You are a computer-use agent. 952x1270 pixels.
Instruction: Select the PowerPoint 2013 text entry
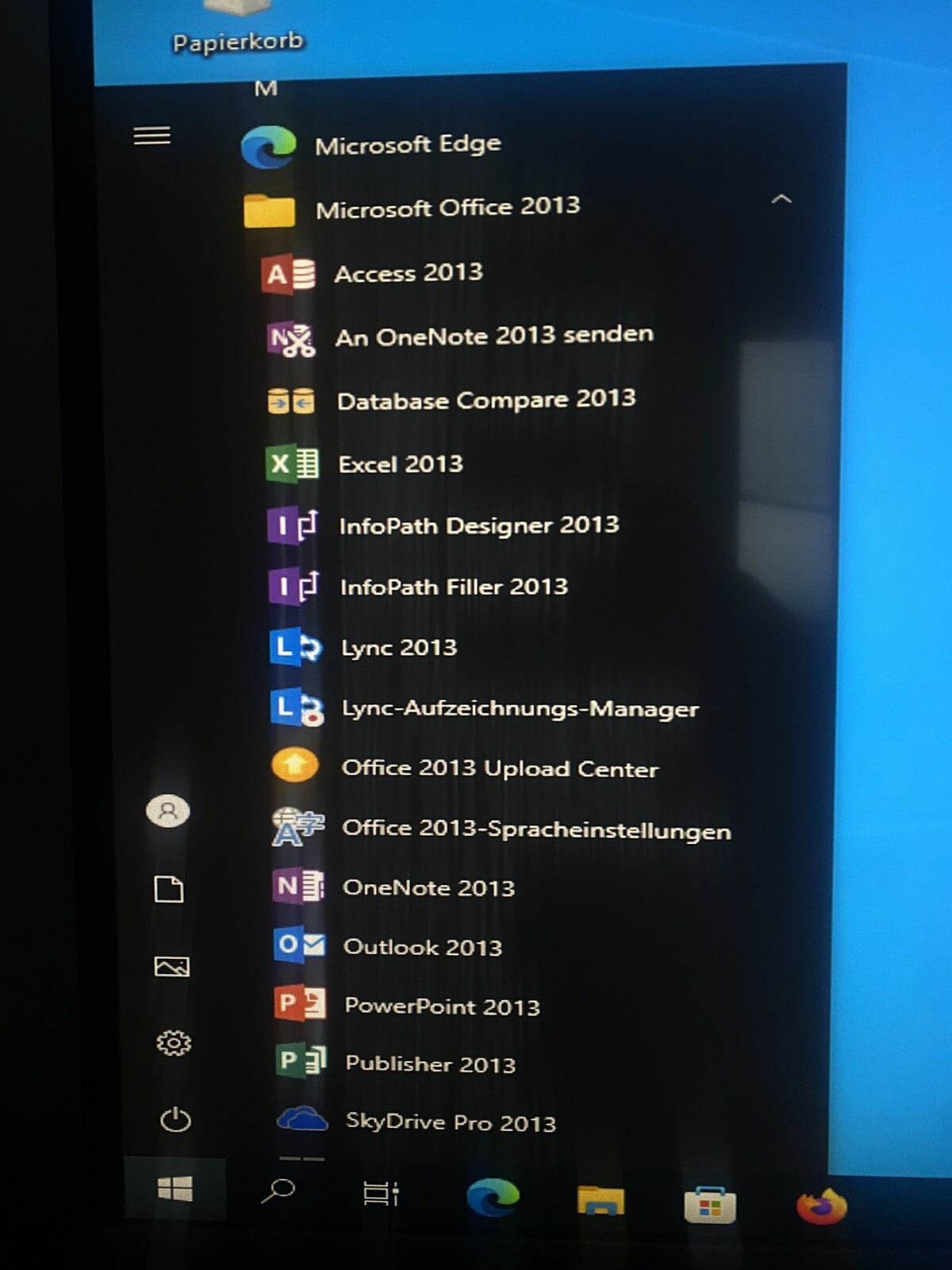pyautogui.click(x=443, y=1006)
